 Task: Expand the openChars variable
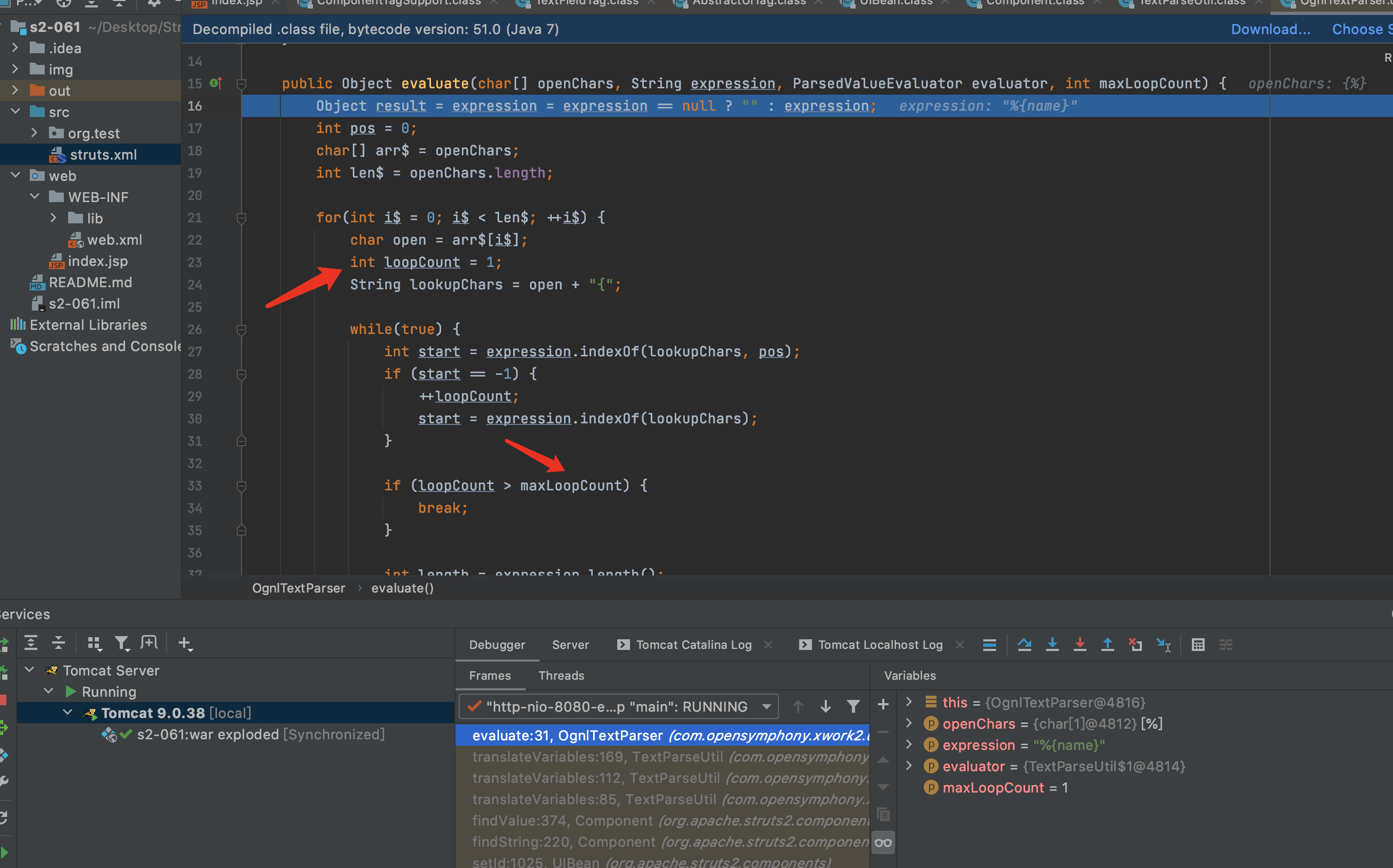point(908,723)
